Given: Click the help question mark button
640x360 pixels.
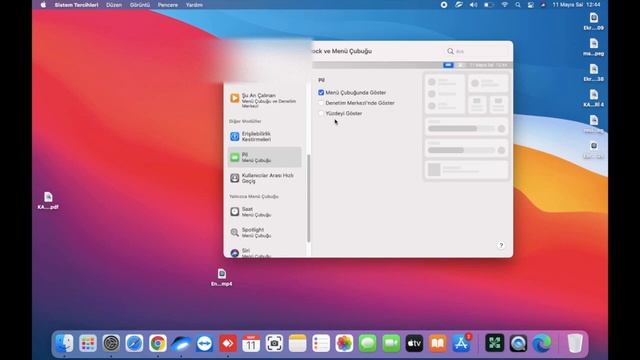Looking at the screenshot, I should (x=501, y=245).
